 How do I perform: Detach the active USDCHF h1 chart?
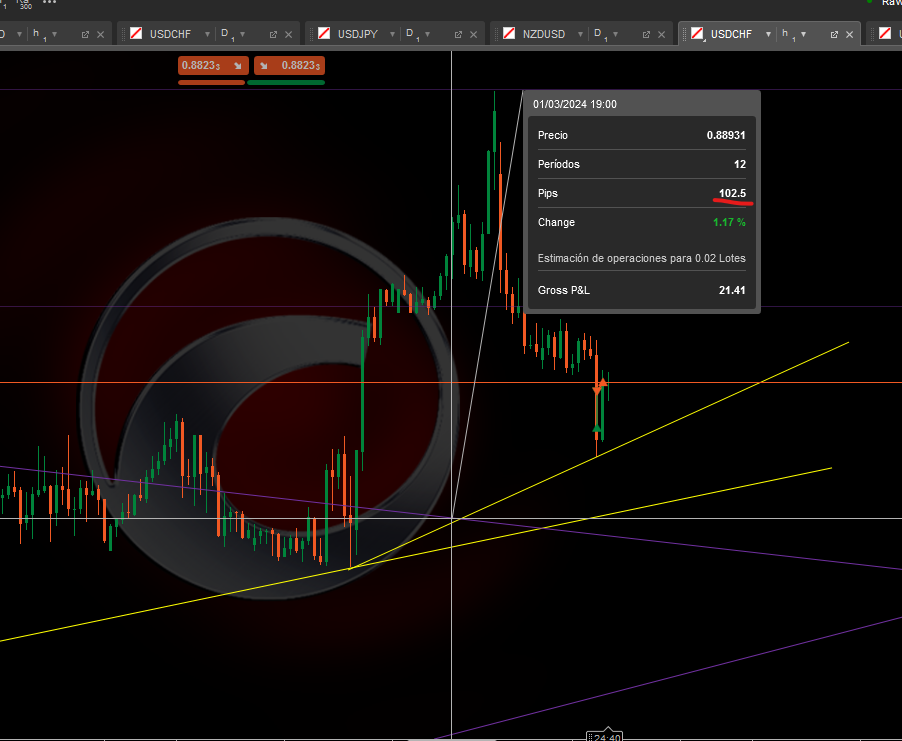[834, 35]
